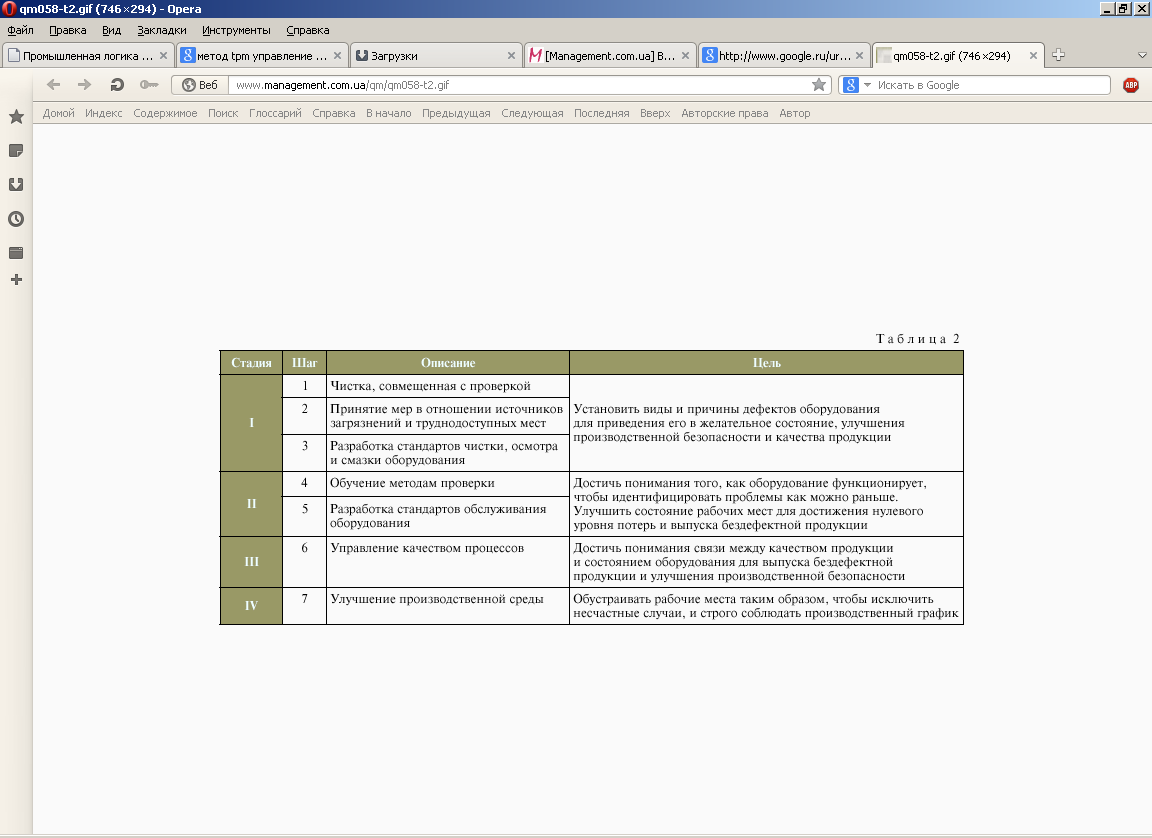The image size is (1152, 838).
Task: Click Содержимое navigation link
Action: point(165,113)
